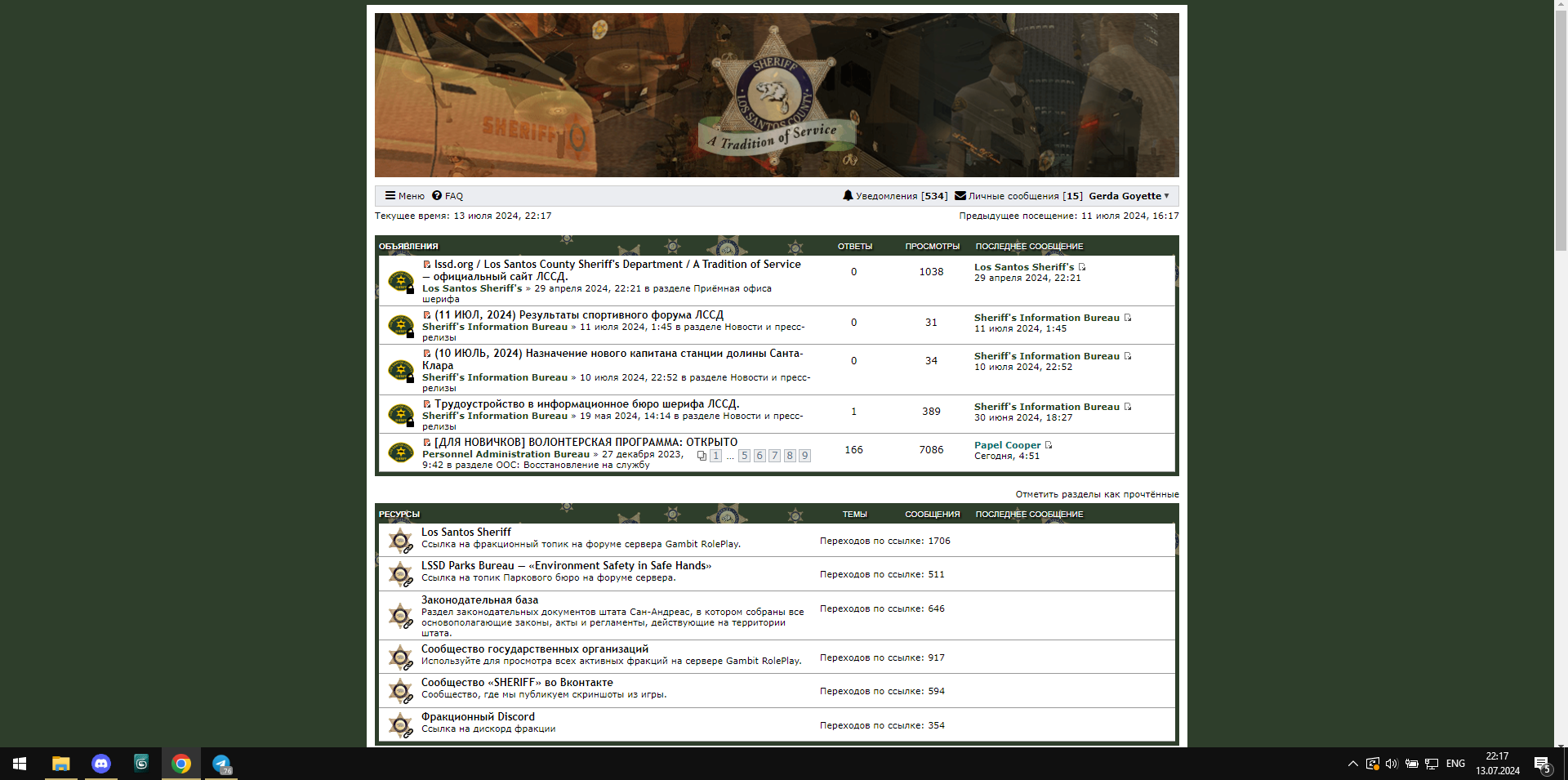This screenshot has width=1568, height=780.
Task: Open the Меню hamburger menu
Action: (405, 196)
